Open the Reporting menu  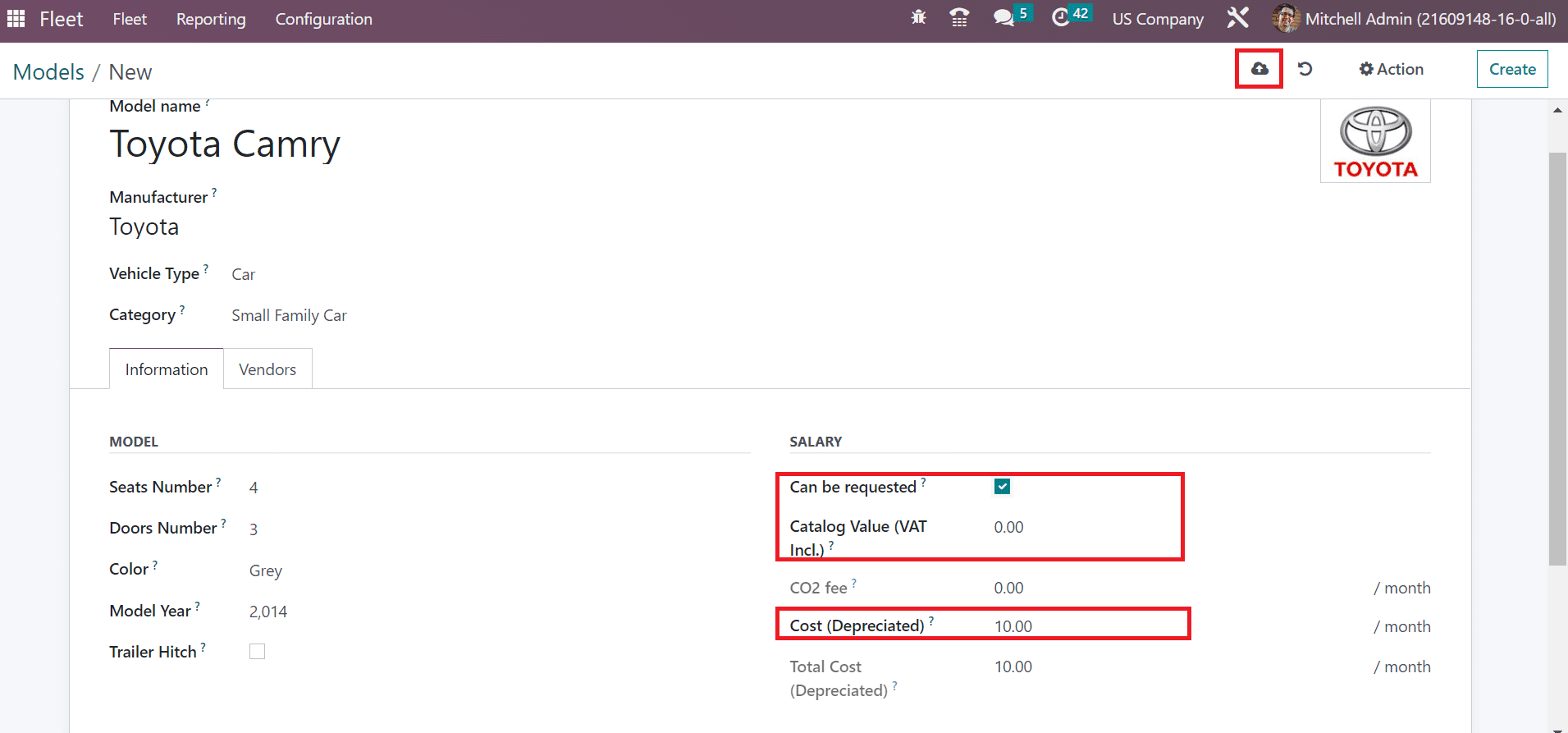pyautogui.click(x=211, y=19)
